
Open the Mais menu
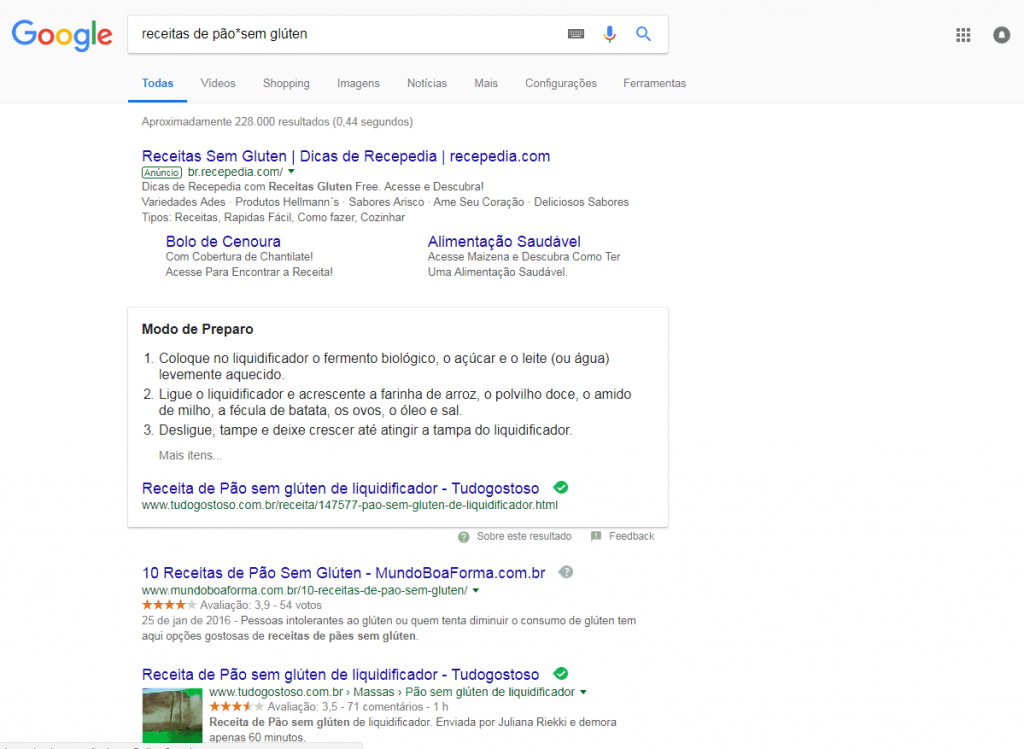486,83
